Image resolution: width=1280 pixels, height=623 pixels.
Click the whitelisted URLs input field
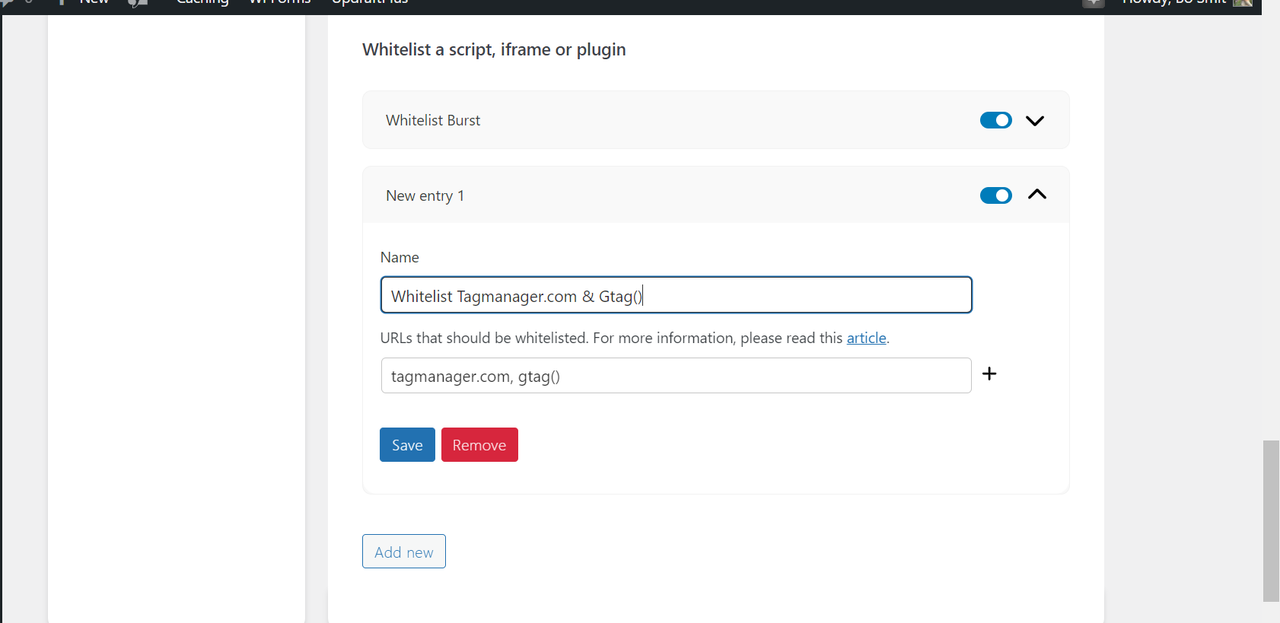(x=676, y=376)
